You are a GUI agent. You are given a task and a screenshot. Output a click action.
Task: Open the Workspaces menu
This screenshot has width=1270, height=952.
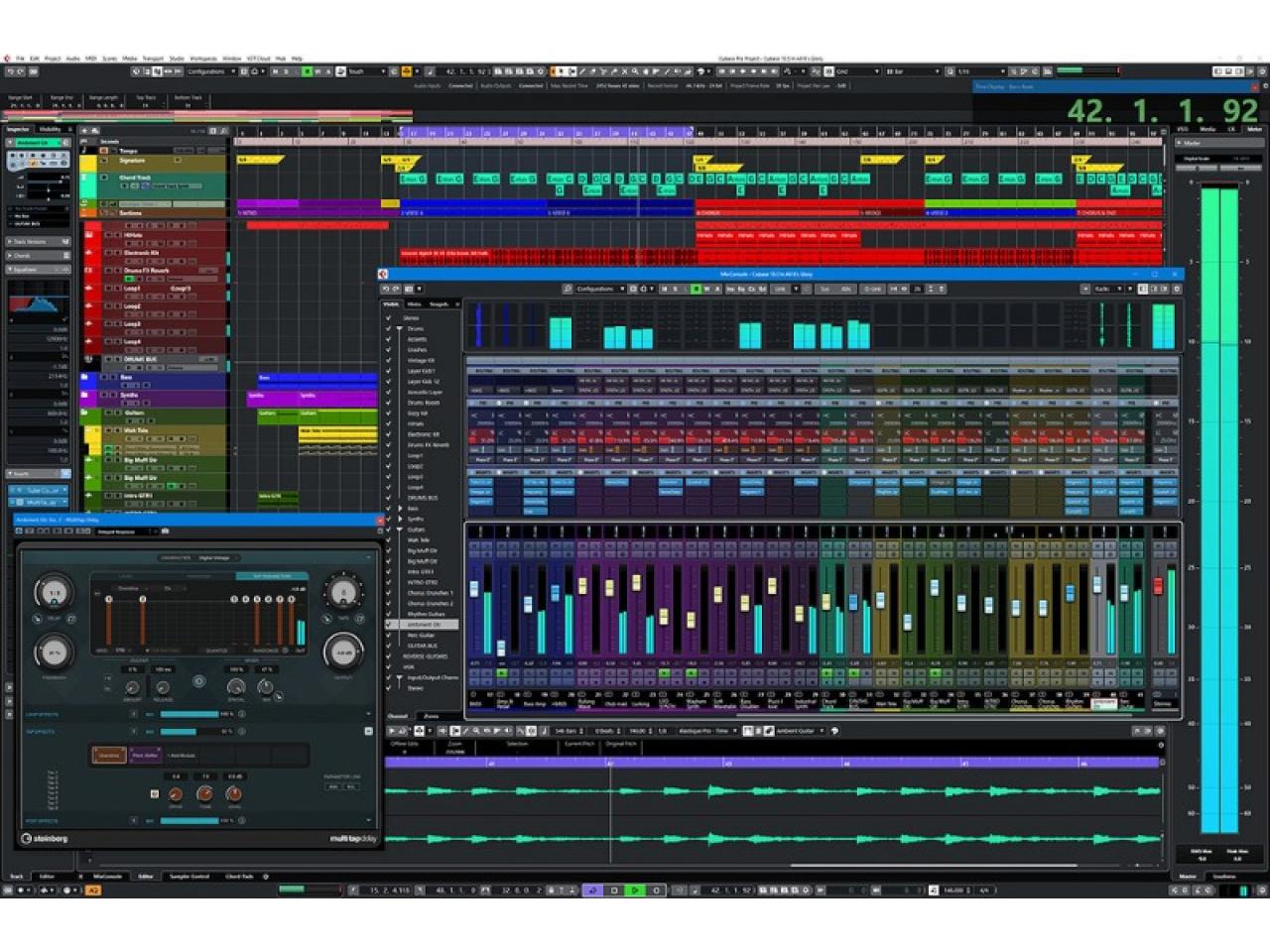(203, 59)
